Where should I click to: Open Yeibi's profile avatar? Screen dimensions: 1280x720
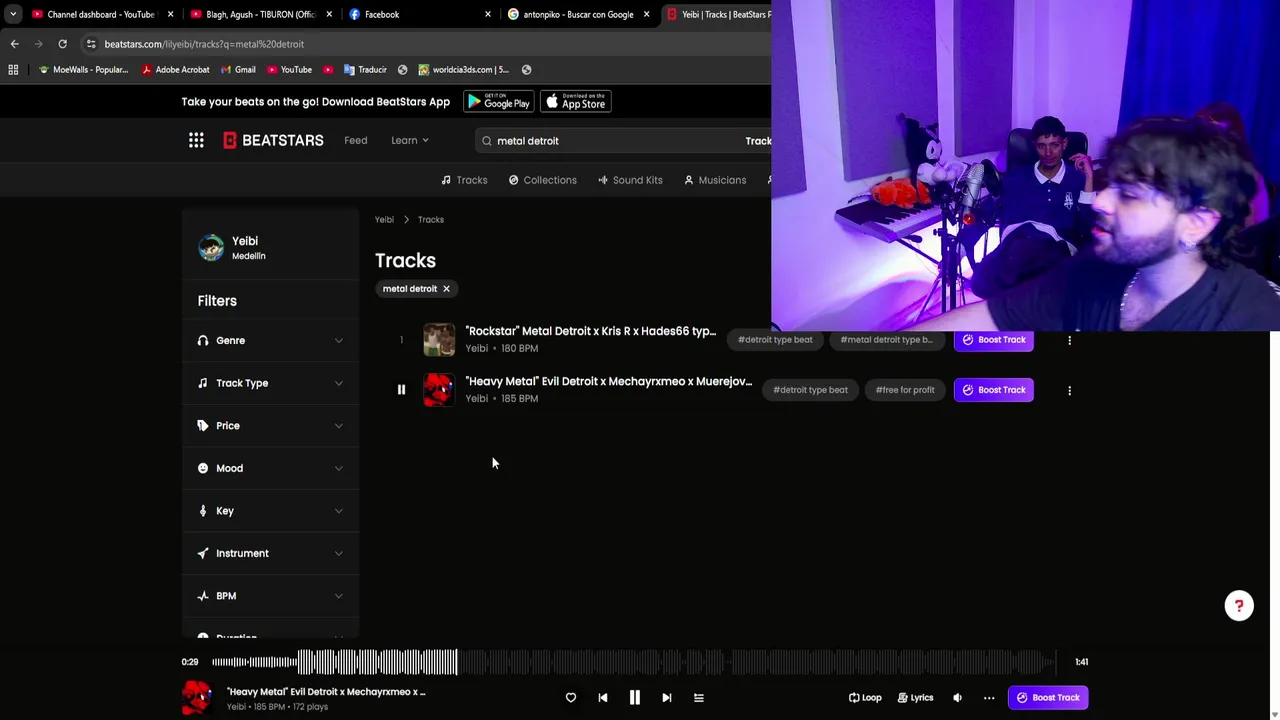point(211,247)
